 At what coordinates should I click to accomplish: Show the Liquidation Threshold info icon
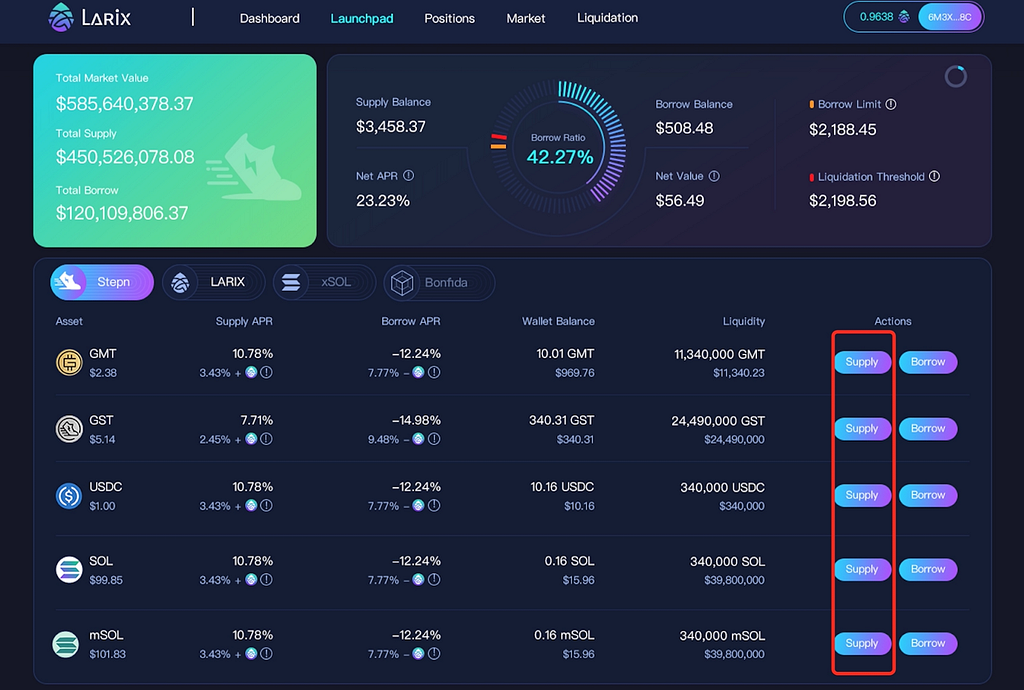(x=935, y=176)
